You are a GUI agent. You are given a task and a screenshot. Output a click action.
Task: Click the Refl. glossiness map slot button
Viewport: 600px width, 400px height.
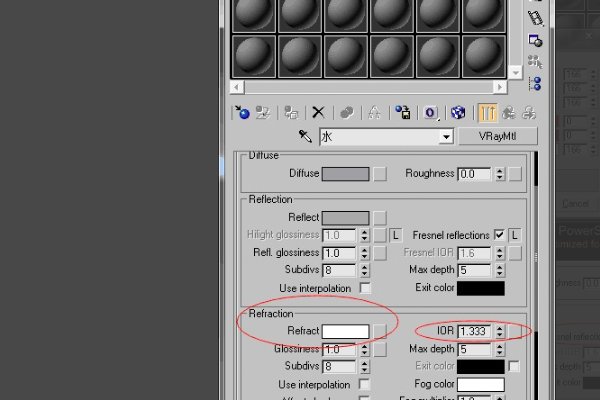click(x=380, y=253)
